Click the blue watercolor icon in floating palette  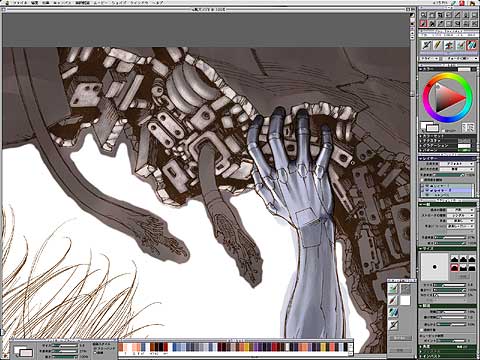393,312
